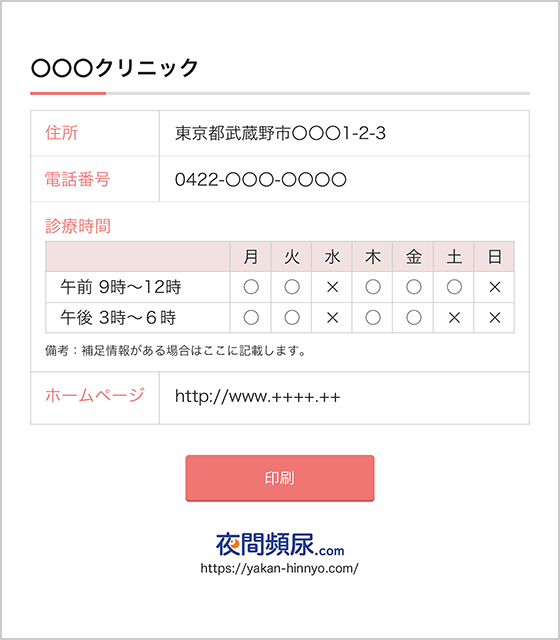This screenshot has height=640, width=560.
Task: Click the 午後 3時〜6時 row label
Action: 118,318
